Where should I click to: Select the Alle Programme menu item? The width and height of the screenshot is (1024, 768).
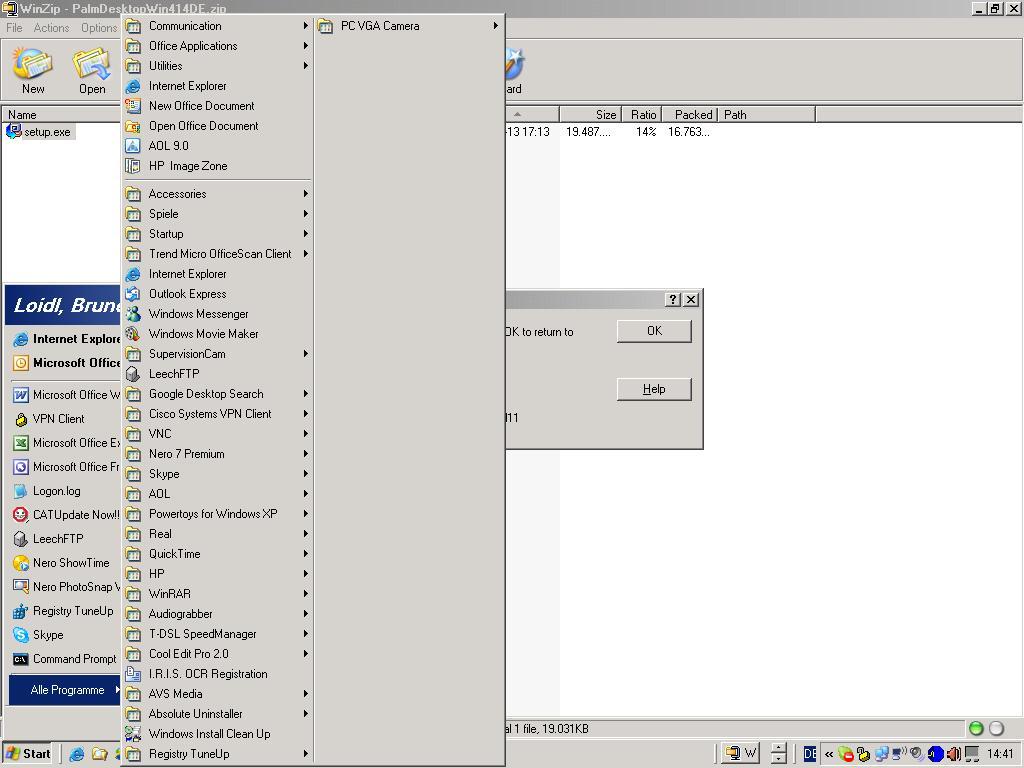click(x=65, y=690)
